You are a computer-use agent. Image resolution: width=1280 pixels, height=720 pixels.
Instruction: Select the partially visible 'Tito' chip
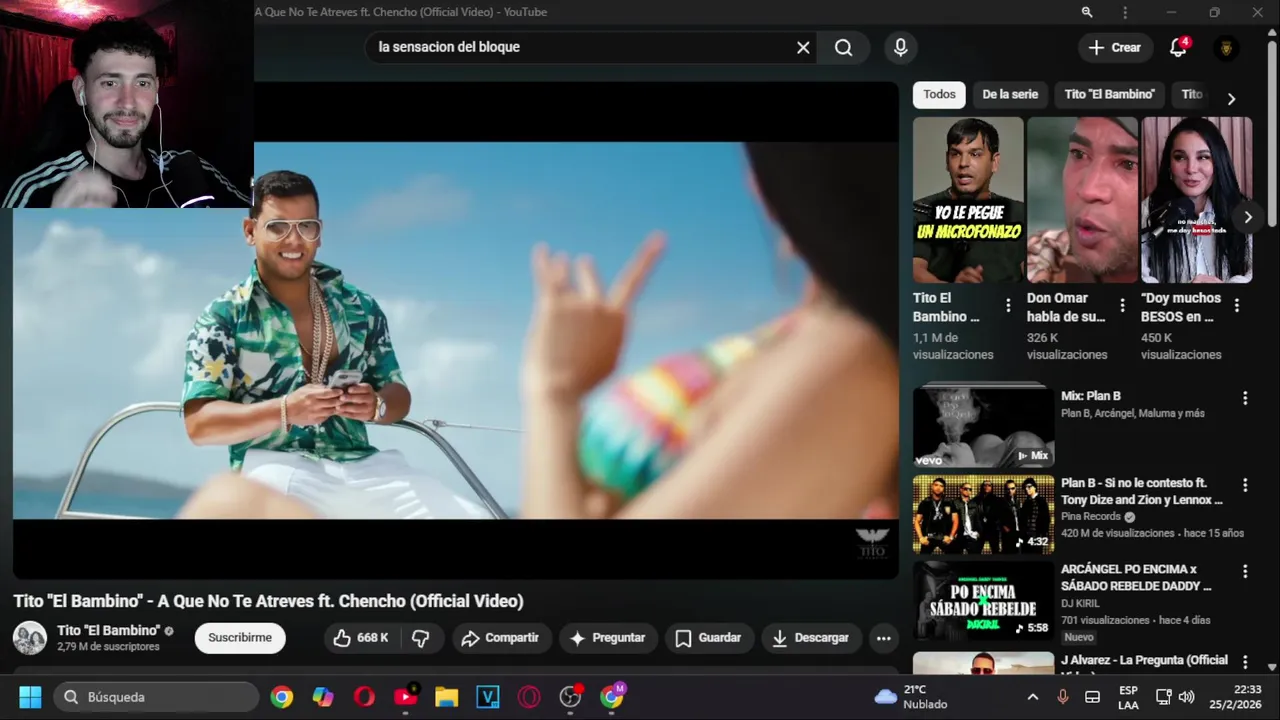click(1191, 95)
